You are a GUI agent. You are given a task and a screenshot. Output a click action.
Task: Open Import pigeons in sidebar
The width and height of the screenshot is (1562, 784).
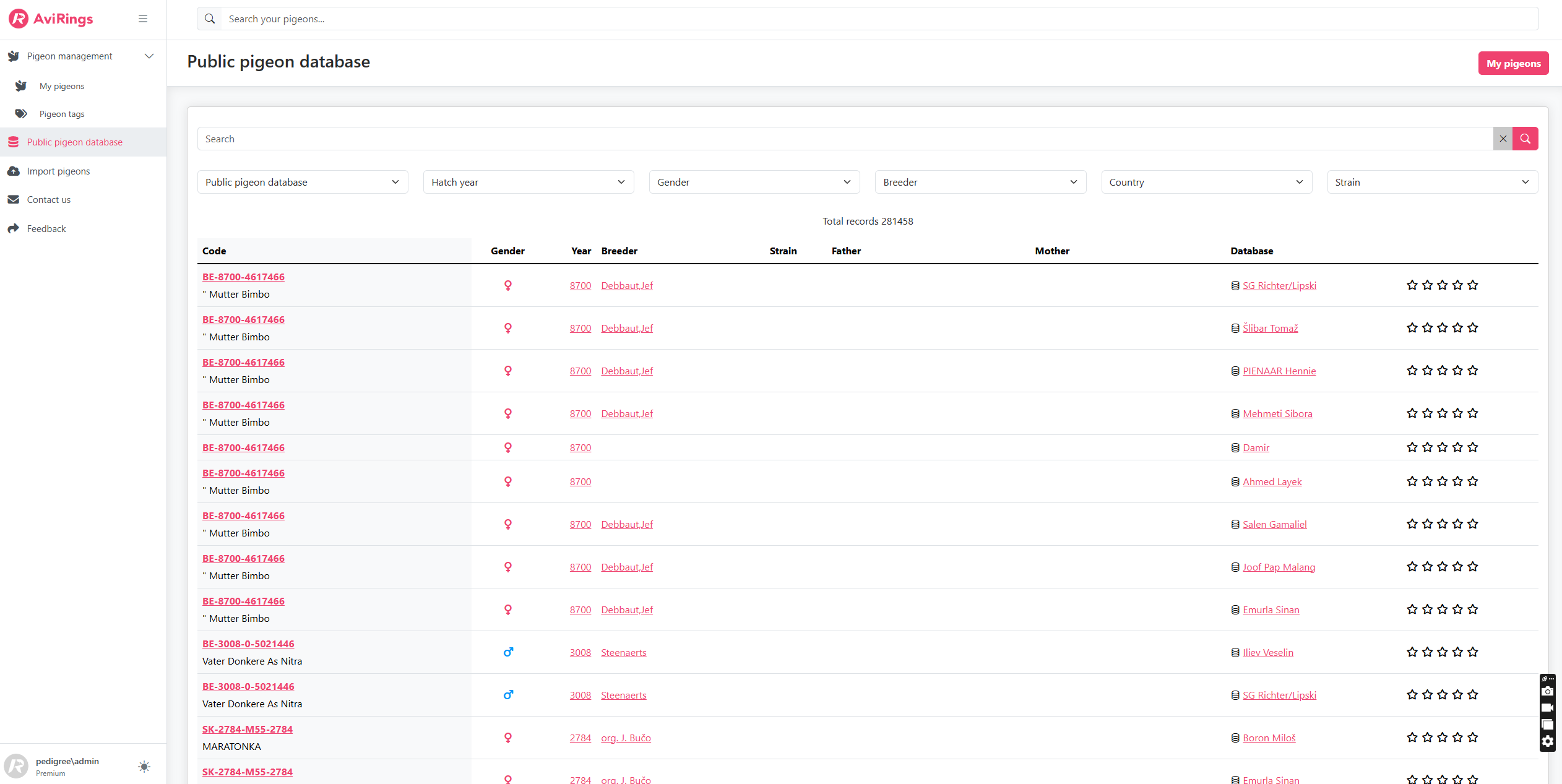58,171
